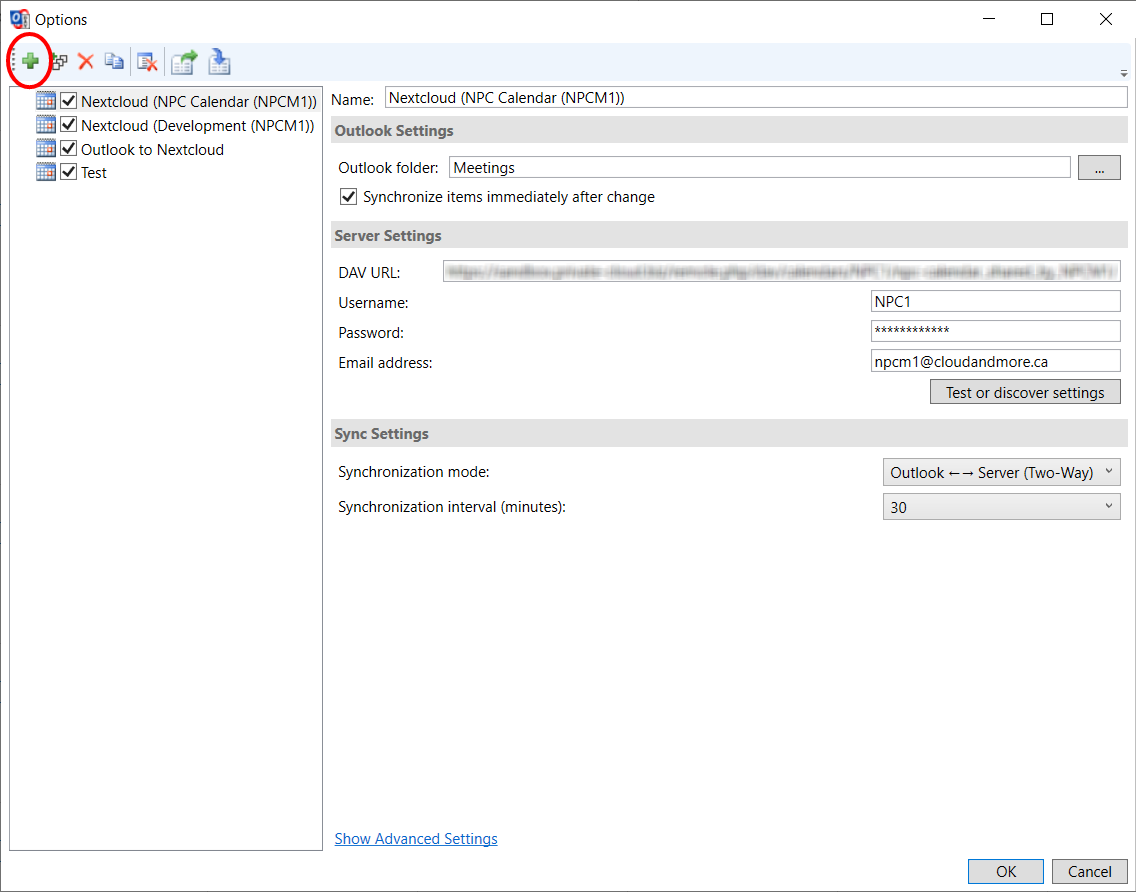Select the Test profile in the list
1137x892 pixels.
click(x=94, y=173)
